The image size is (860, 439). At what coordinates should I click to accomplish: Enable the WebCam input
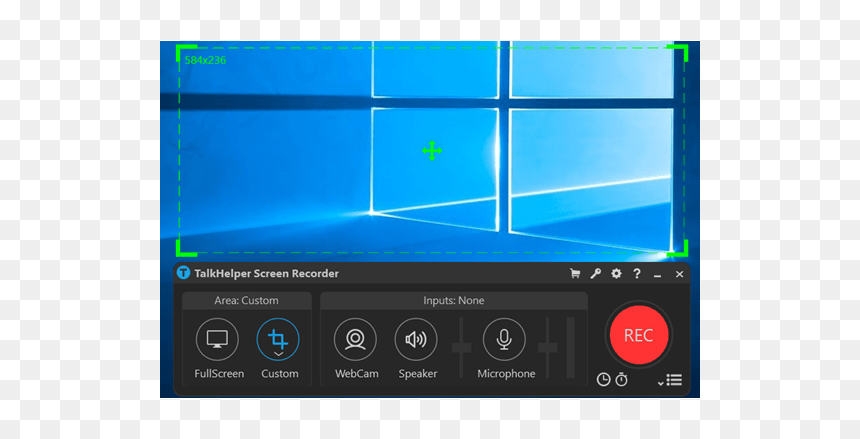355,340
